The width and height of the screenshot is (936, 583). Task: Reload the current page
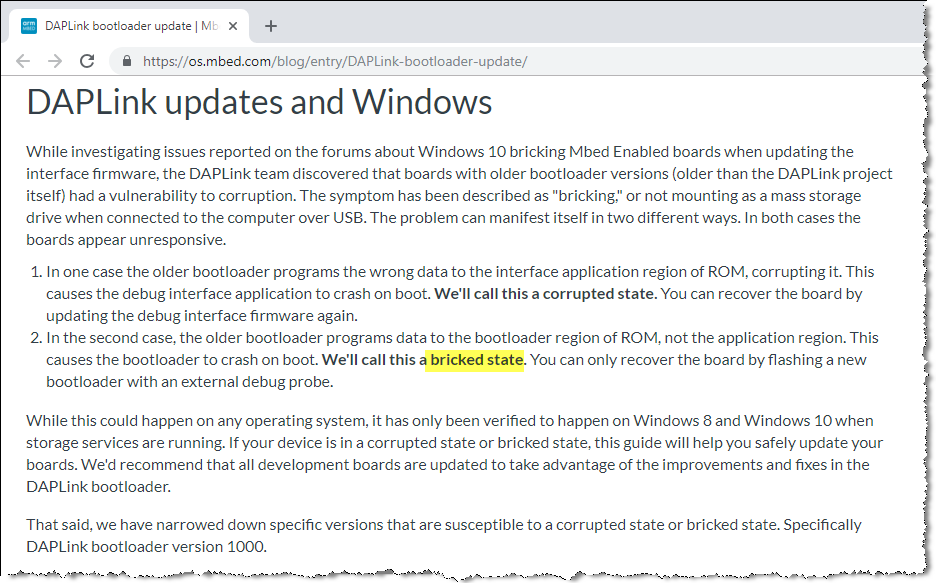point(87,61)
